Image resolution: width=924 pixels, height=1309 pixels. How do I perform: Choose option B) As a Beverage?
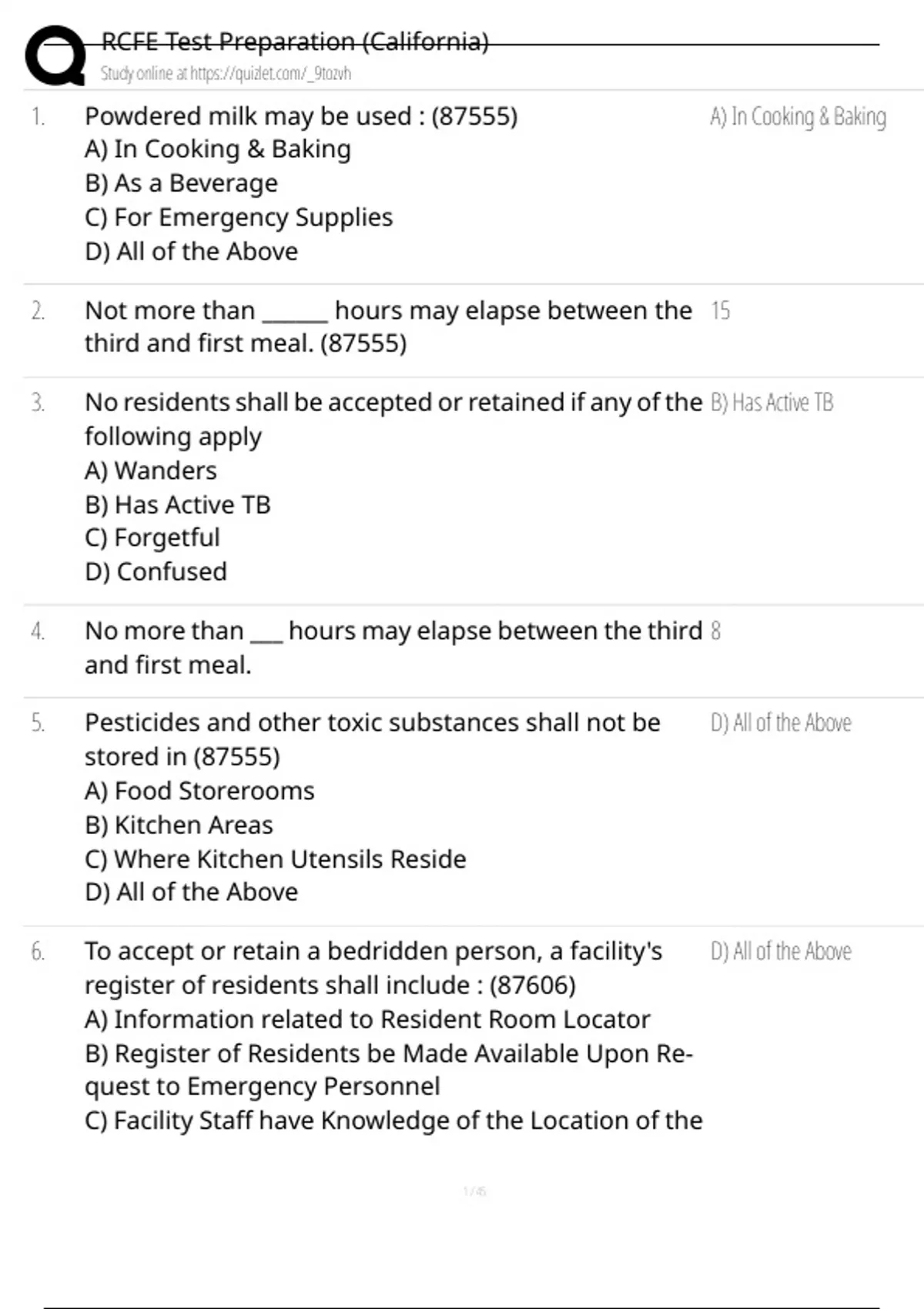point(181,183)
